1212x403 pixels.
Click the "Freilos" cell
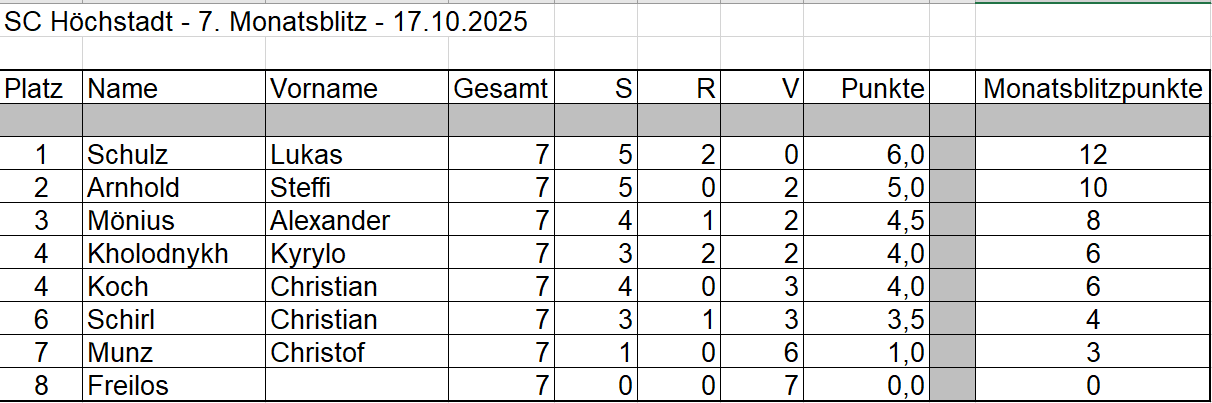coord(128,386)
